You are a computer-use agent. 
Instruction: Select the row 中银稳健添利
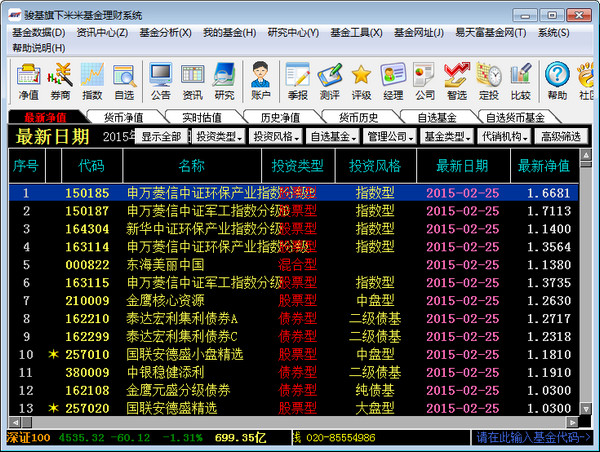coord(293,372)
